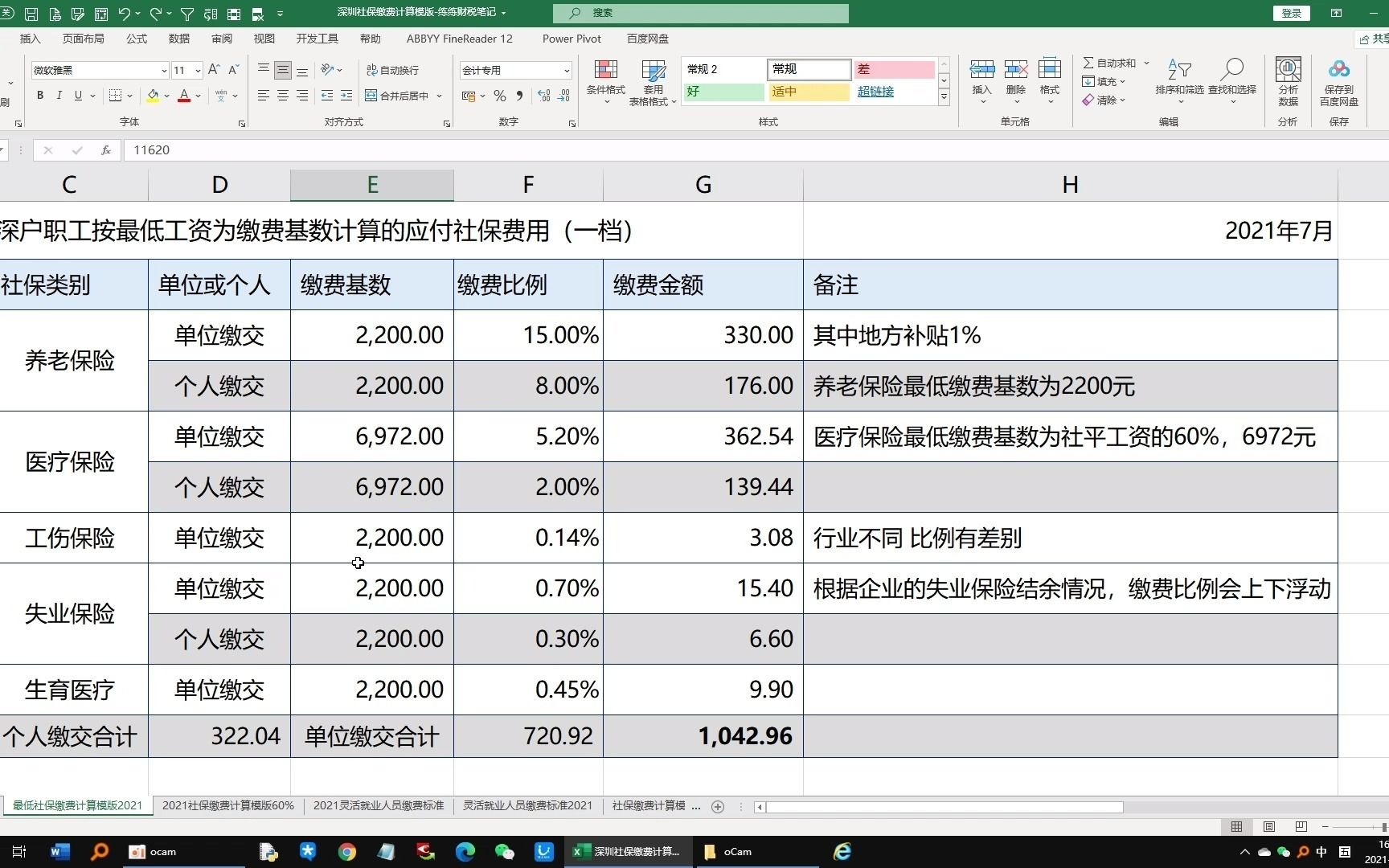The height and width of the screenshot is (868, 1389).
Task: Toggle Italic formatting
Action: click(59, 96)
